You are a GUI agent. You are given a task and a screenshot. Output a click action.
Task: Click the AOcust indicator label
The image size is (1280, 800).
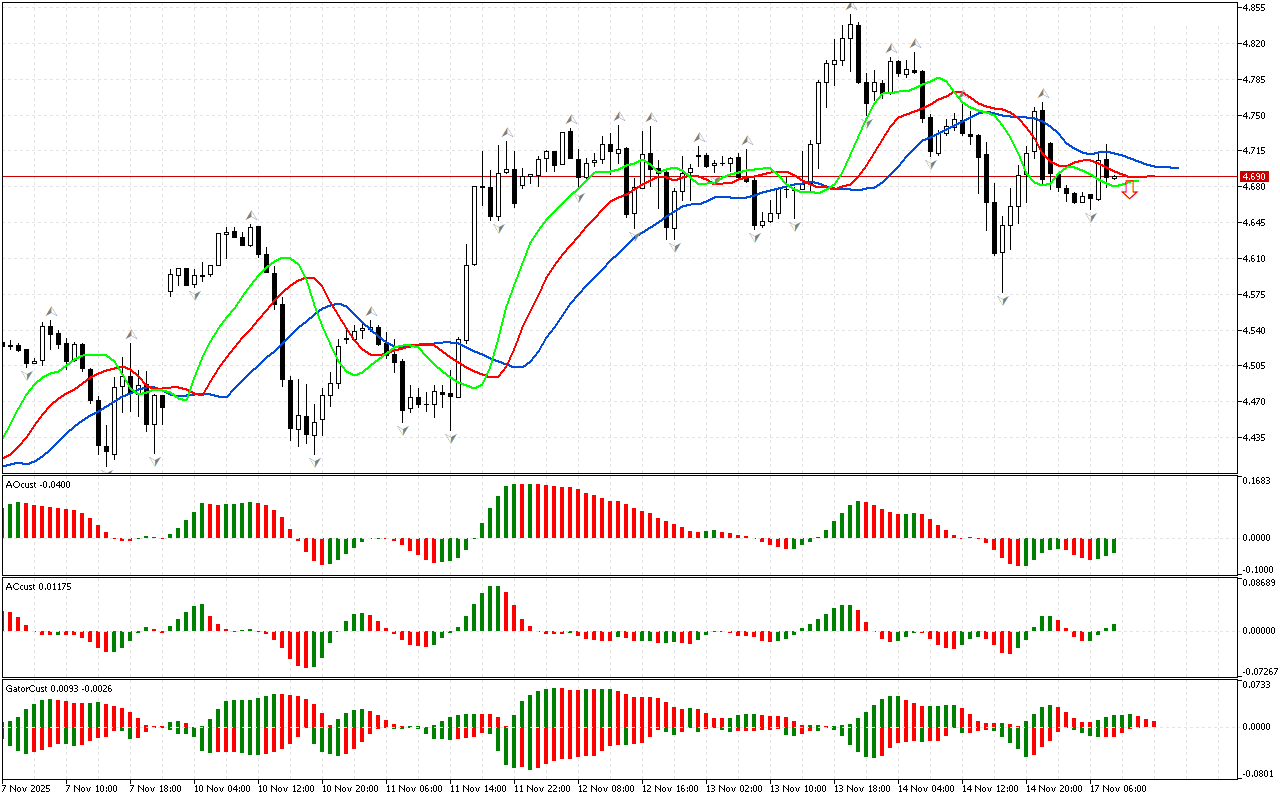pos(38,484)
